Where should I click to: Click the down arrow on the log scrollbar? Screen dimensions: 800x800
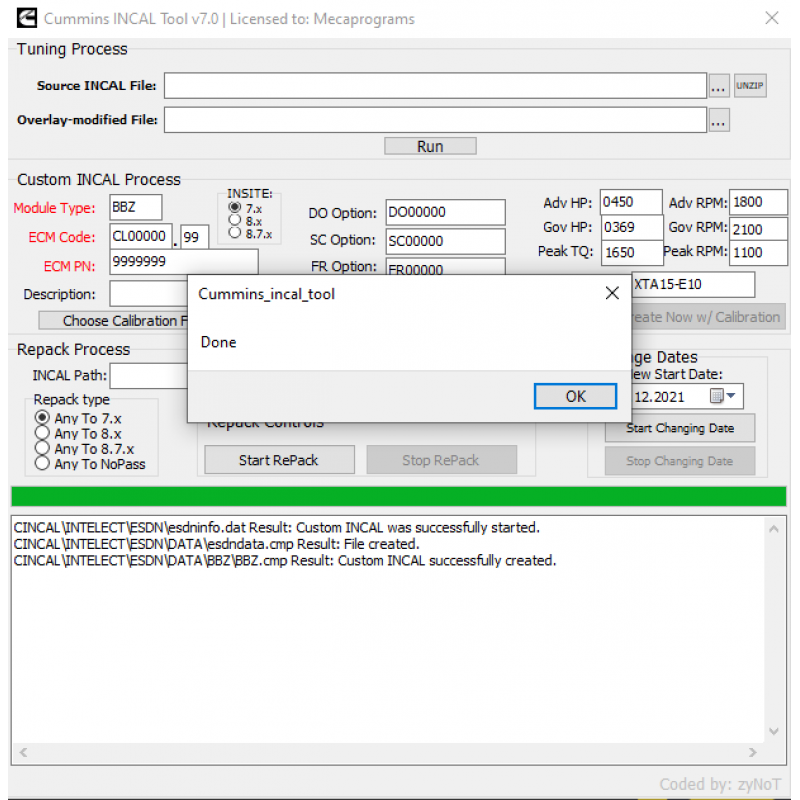(x=773, y=731)
